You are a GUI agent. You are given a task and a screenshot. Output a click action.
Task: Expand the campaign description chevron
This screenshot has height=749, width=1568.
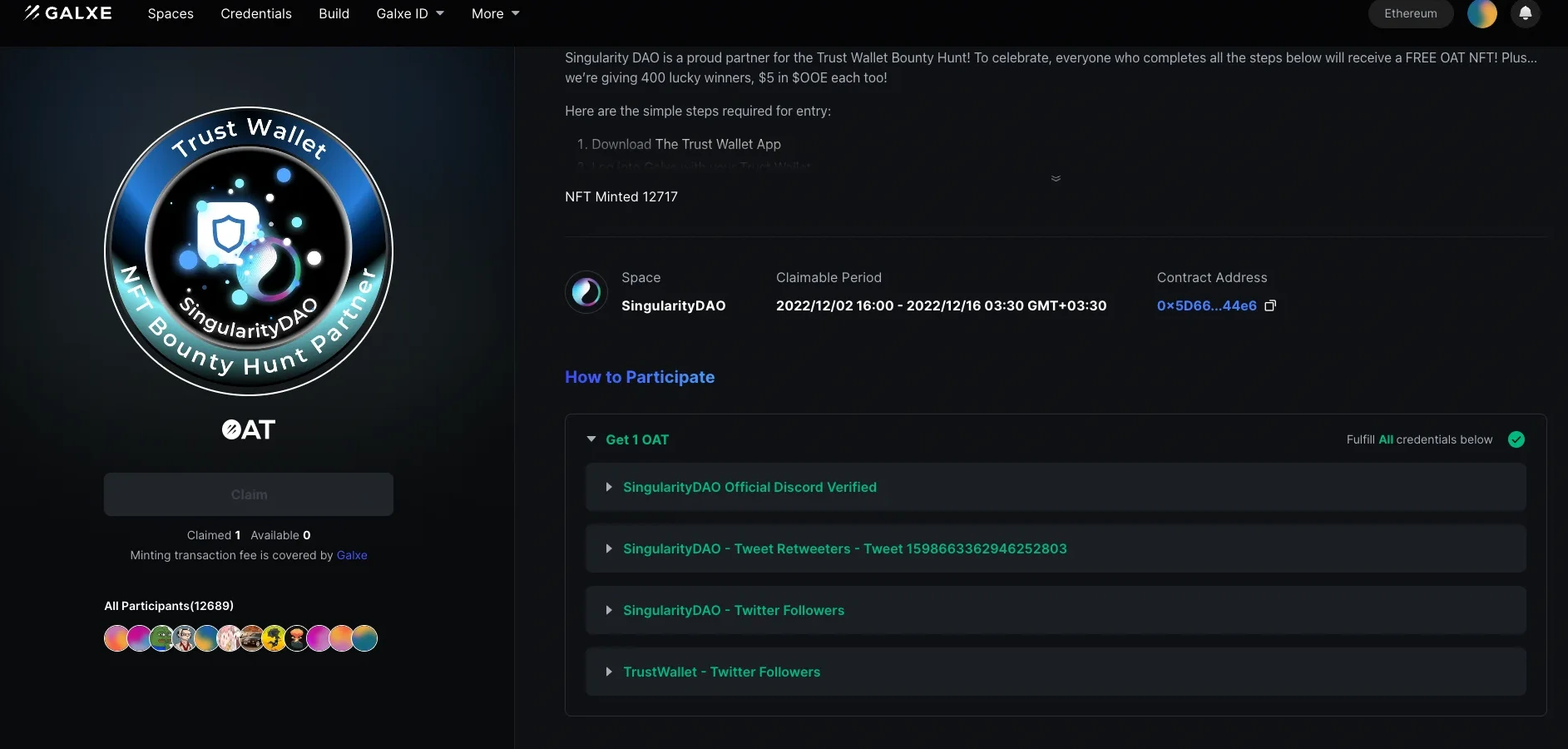coord(1055,178)
